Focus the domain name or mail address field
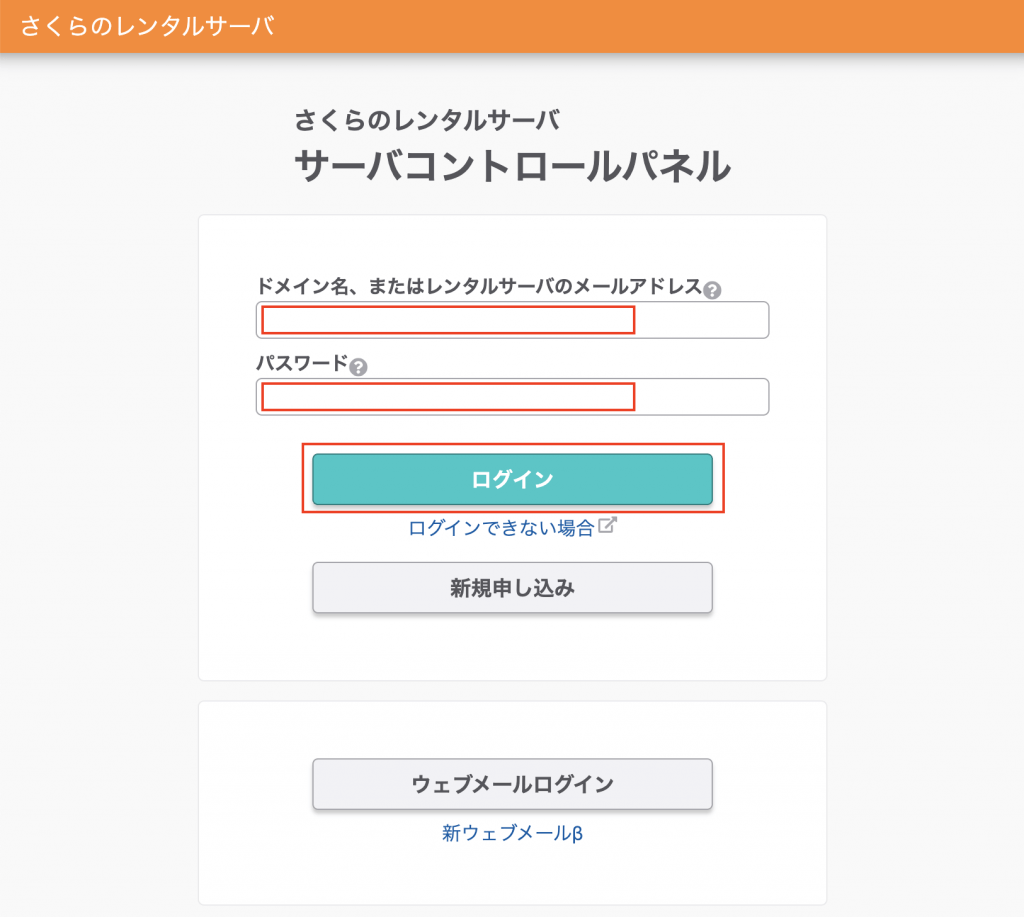This screenshot has height=917, width=1024. tap(513, 320)
